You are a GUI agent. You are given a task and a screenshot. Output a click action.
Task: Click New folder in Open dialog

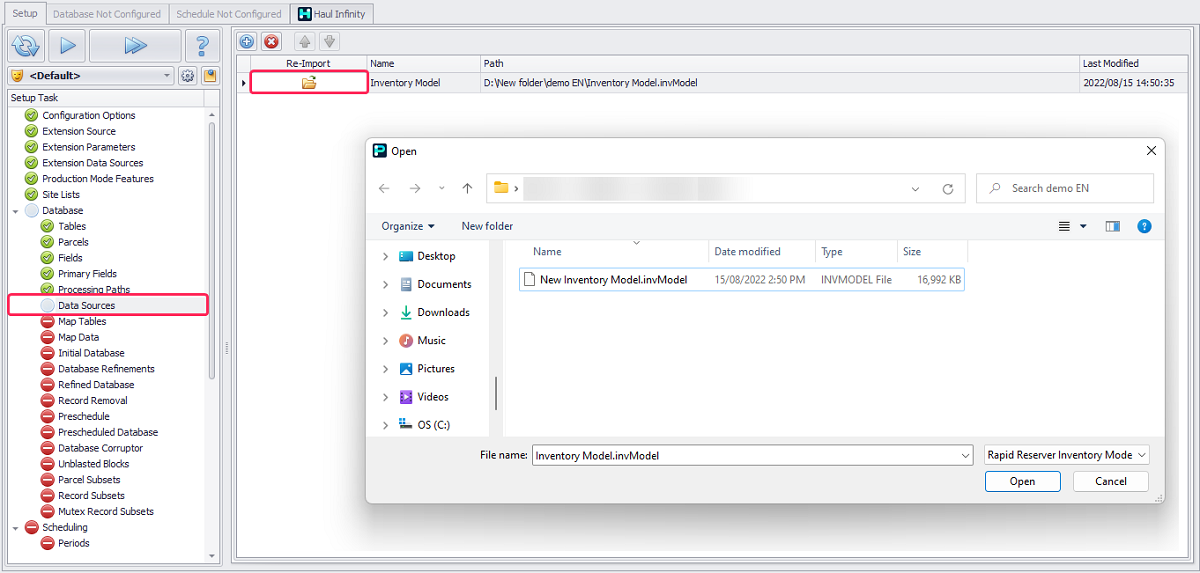(487, 226)
